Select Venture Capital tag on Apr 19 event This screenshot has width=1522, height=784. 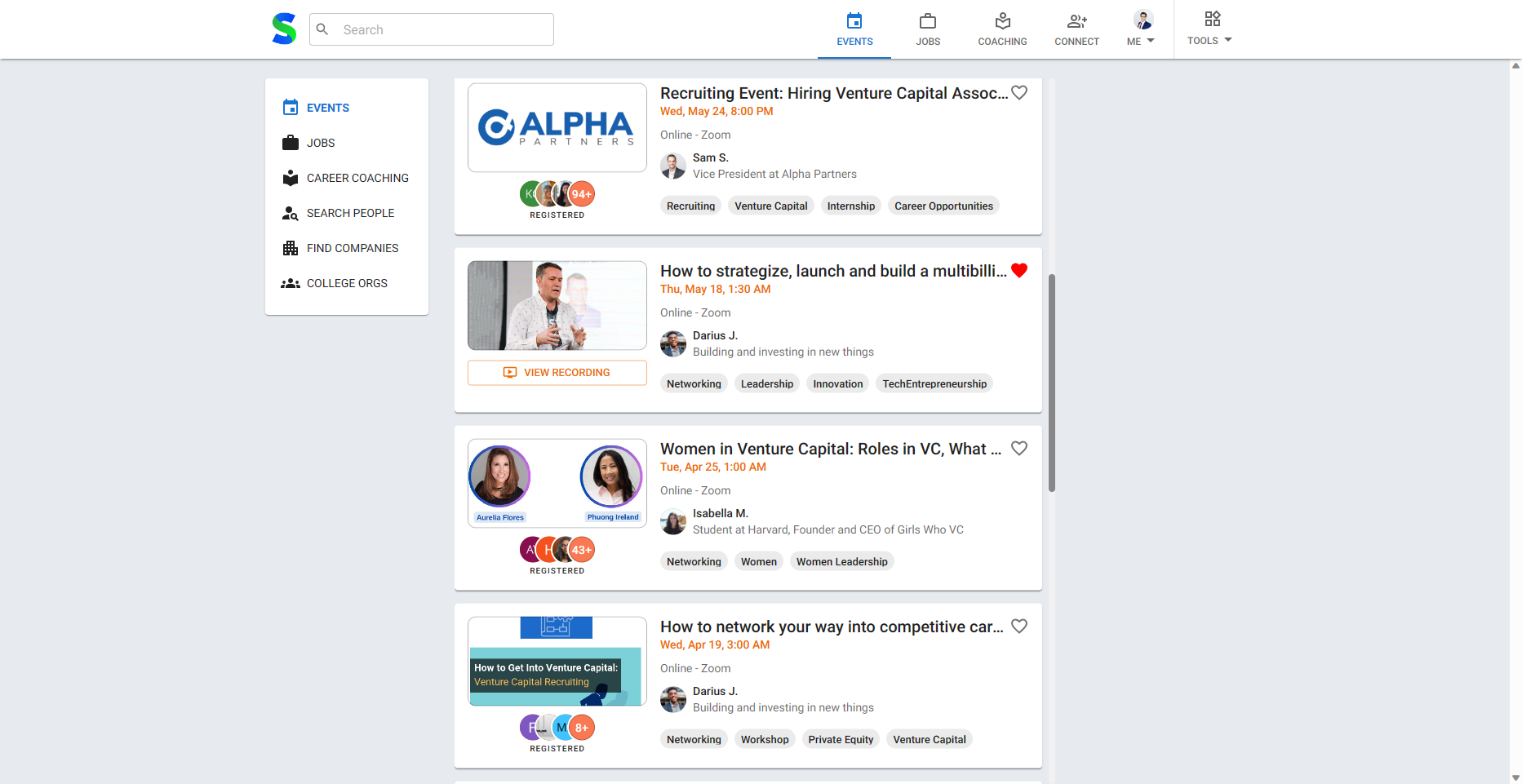[x=930, y=739]
